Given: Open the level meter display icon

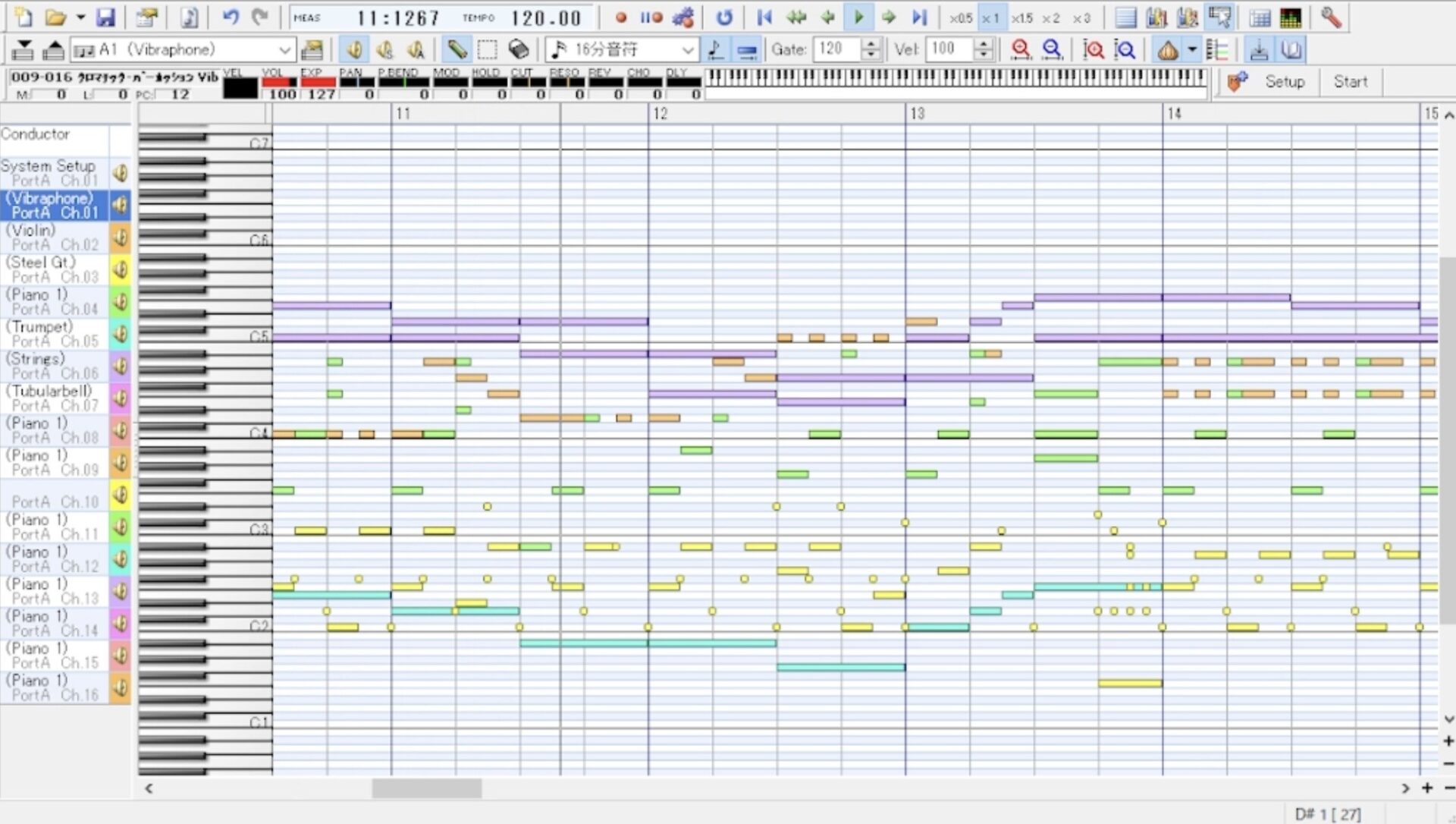Looking at the screenshot, I should click(x=1290, y=17).
